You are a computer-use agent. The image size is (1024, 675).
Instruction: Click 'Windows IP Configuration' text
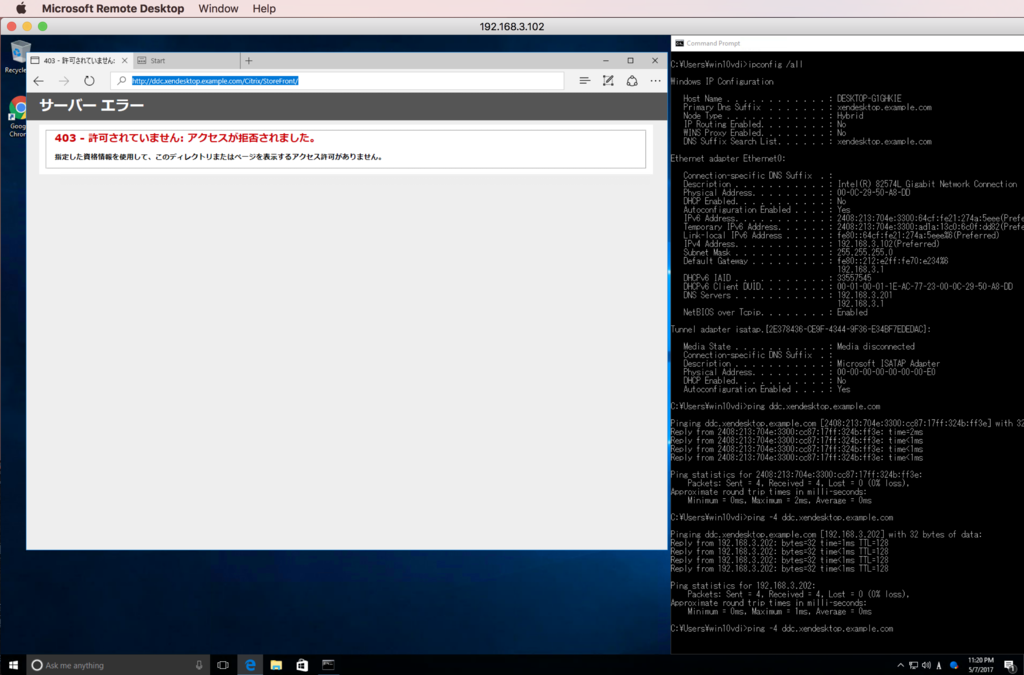click(x=722, y=82)
